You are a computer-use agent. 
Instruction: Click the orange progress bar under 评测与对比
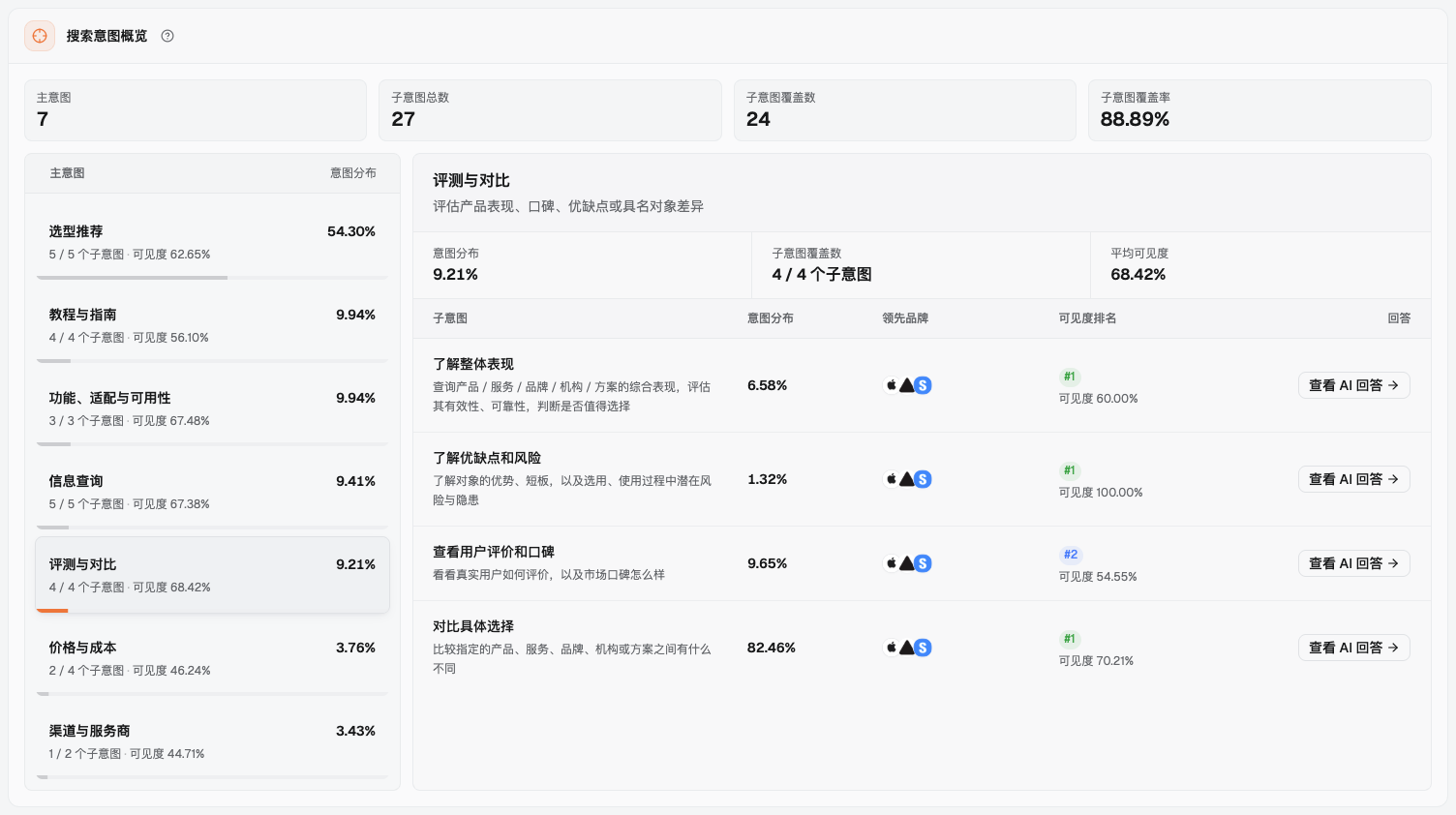coord(52,611)
